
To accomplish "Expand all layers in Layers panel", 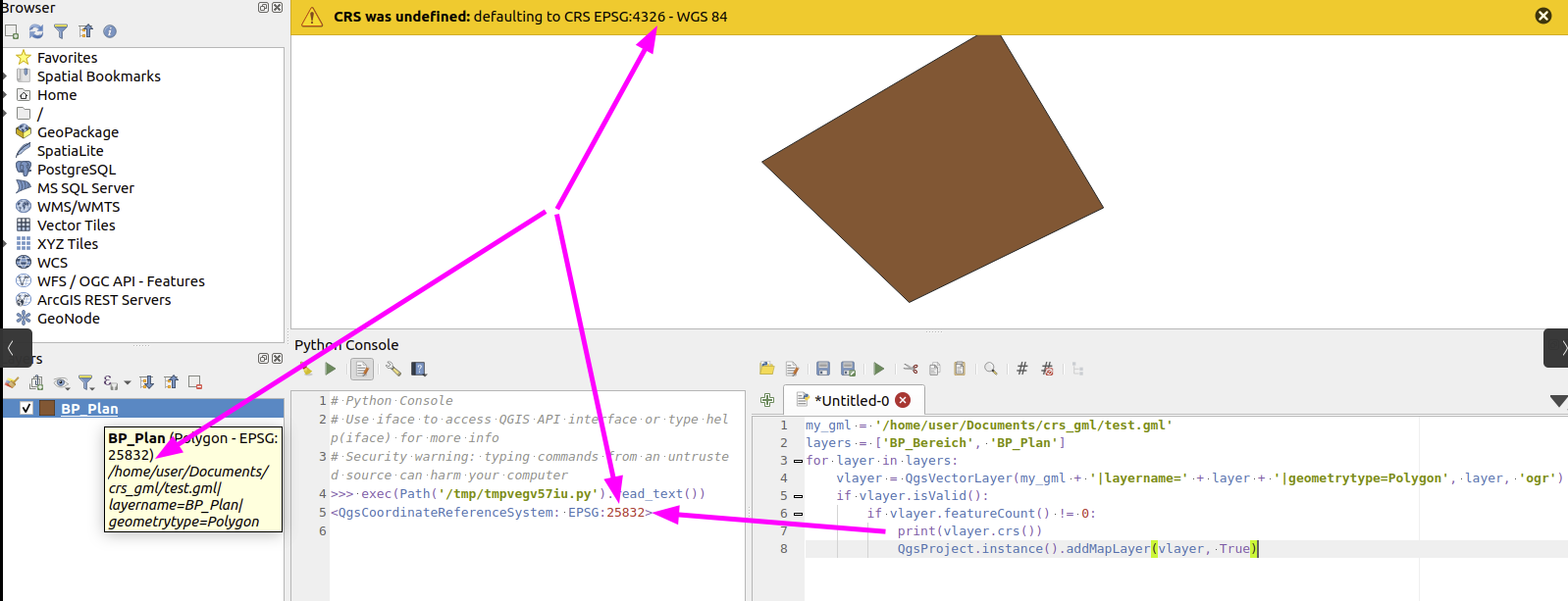I will 146,382.
